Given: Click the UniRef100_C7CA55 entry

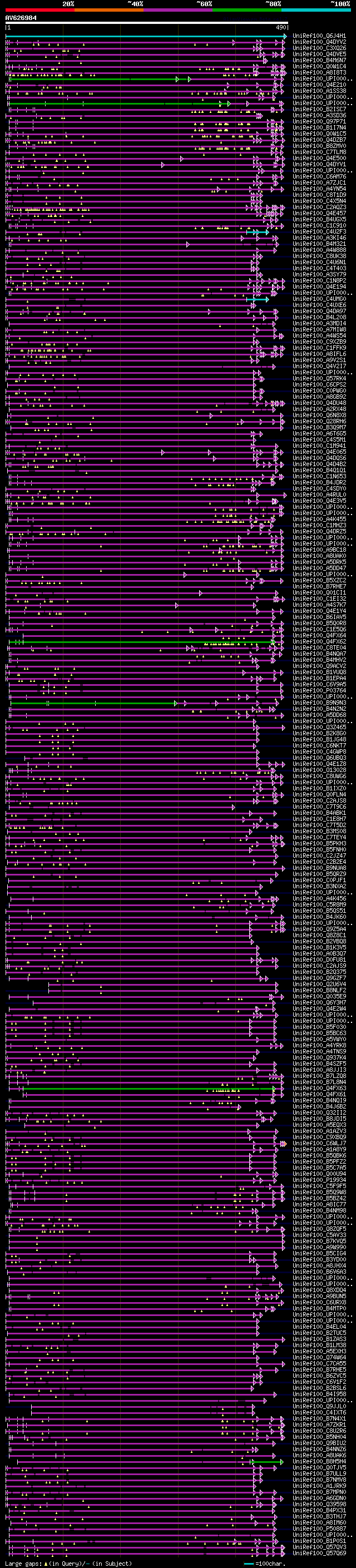Looking at the screenshot, I should coord(319,1363).
